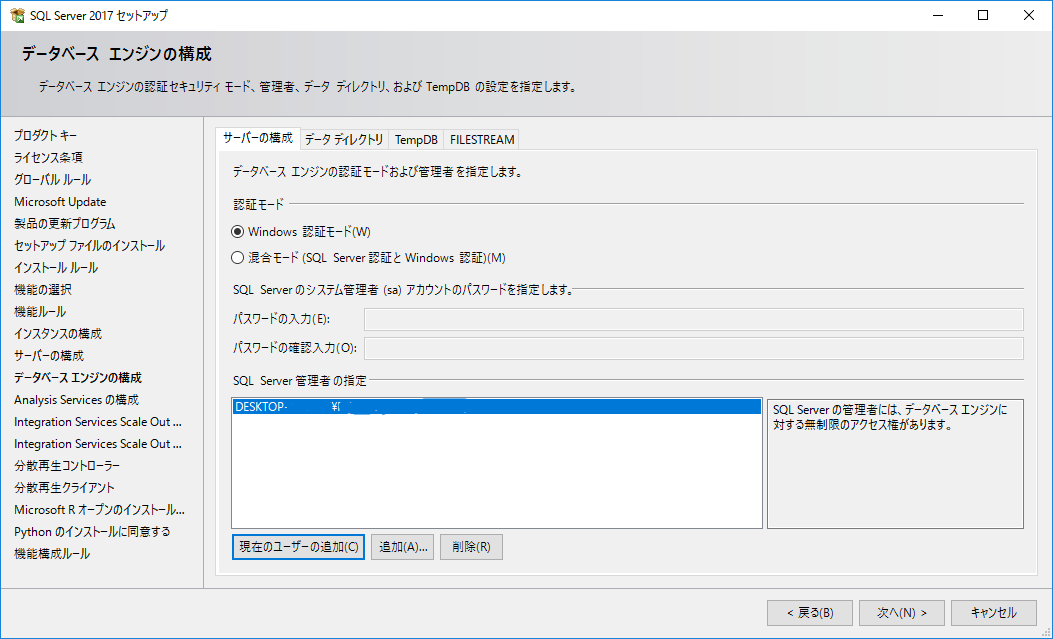Select 混合モード authentication radio button
This screenshot has width=1053, height=639.
(238, 257)
